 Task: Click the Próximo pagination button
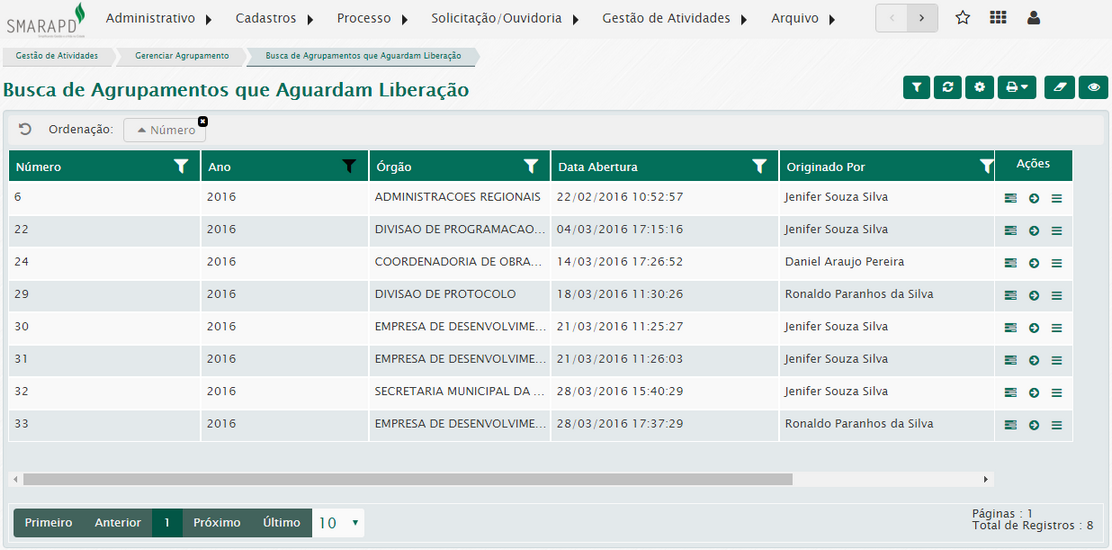[217, 523]
